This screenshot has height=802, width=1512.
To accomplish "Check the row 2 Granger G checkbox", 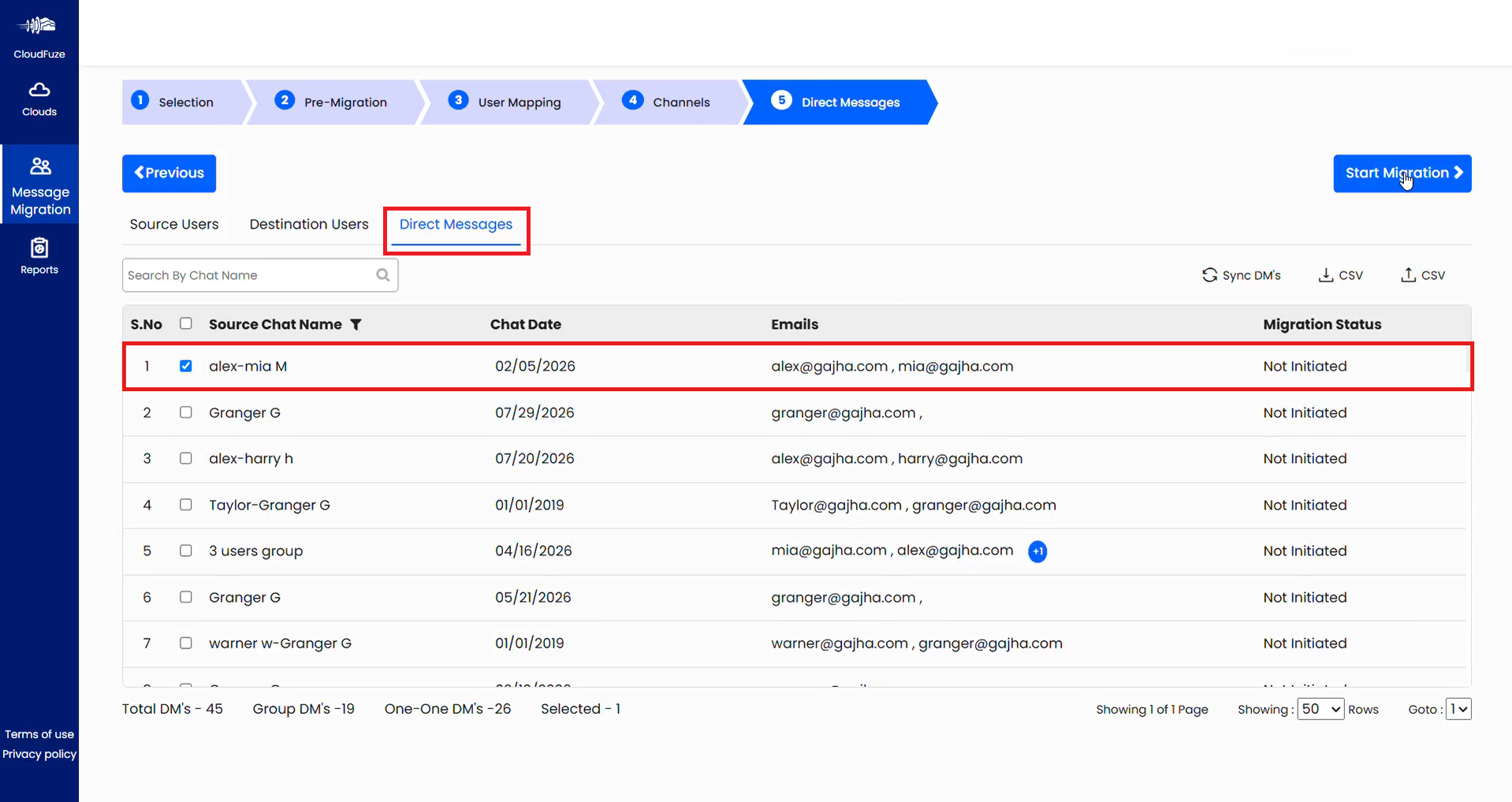I will (186, 412).
